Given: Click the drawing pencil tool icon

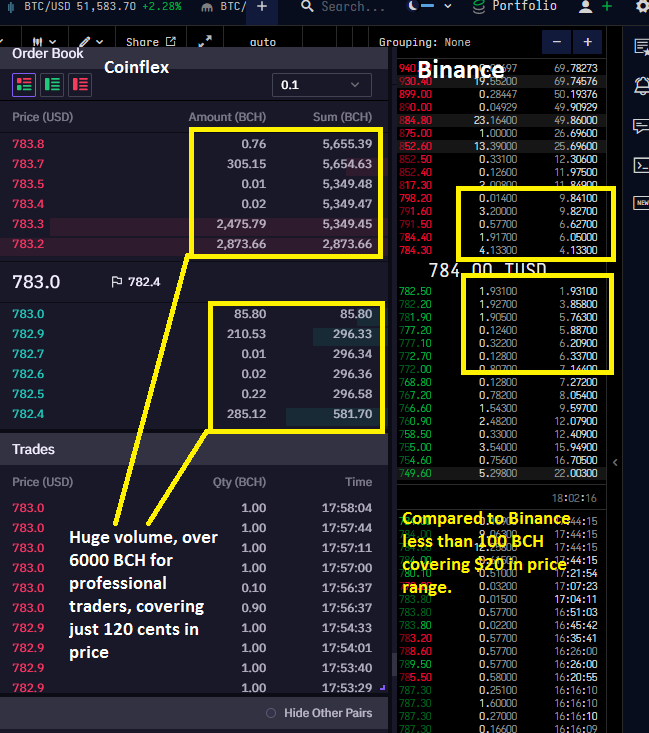Looking at the screenshot, I should tap(85, 42).
